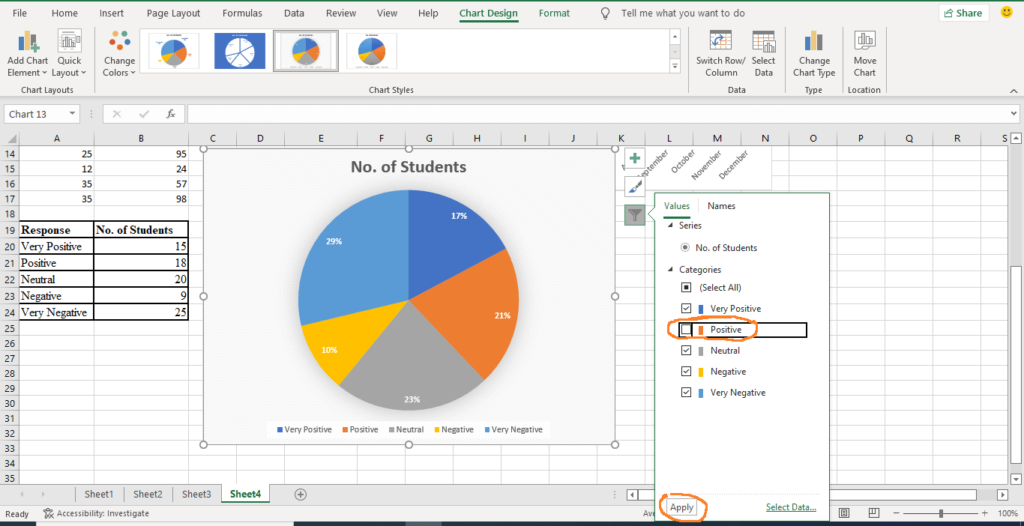The height and width of the screenshot is (526, 1024).
Task: Add a new sheet with plus button
Action: [x=300, y=495]
